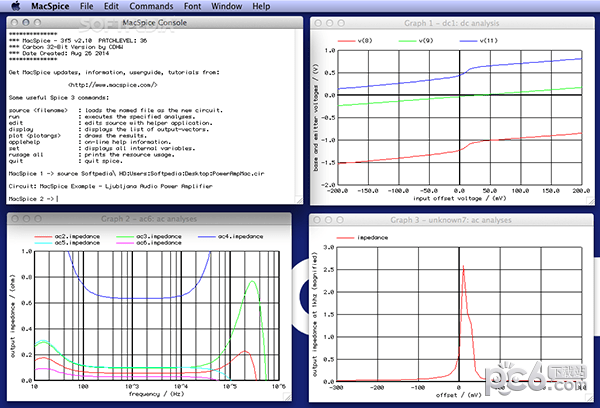Click the ac2.impedance legend label
The width and height of the screenshot is (600, 408).
[x=77, y=237]
